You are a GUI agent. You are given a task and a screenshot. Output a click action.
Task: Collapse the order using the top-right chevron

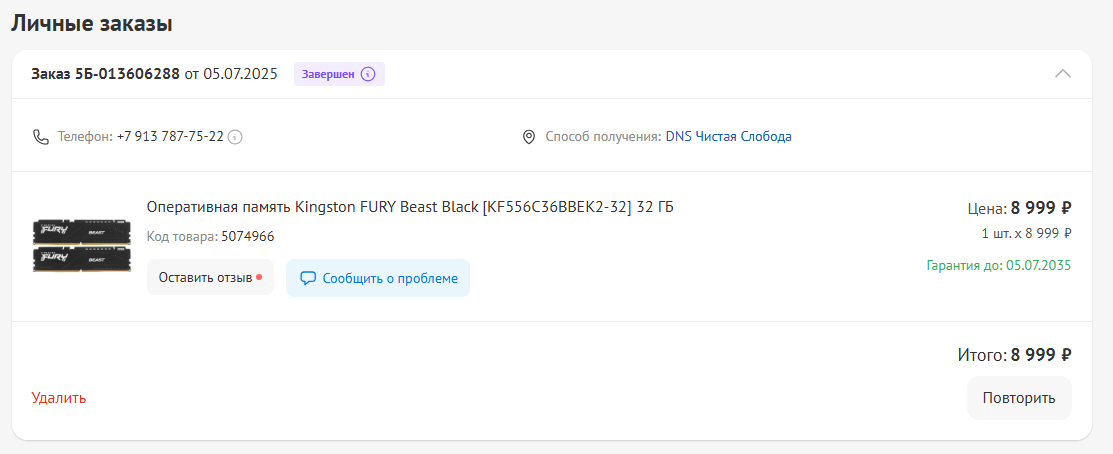point(1063,74)
